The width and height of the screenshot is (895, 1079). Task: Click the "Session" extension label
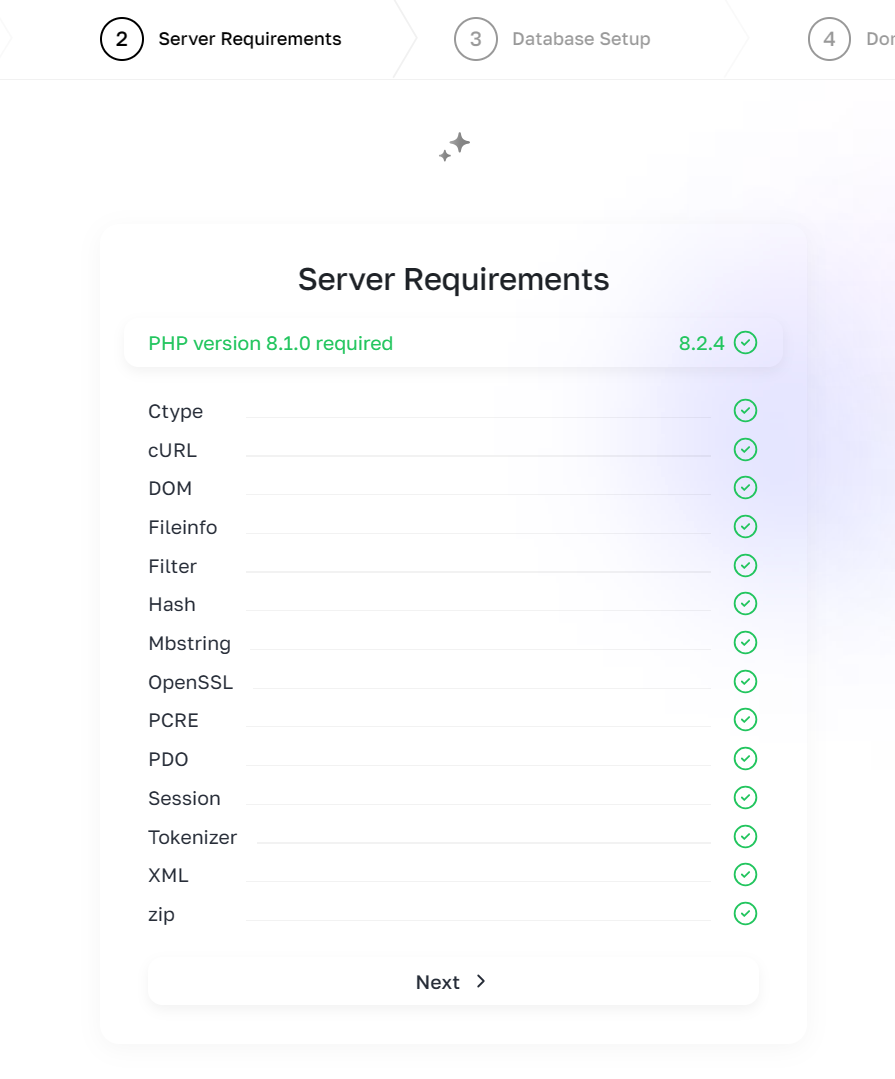184,798
